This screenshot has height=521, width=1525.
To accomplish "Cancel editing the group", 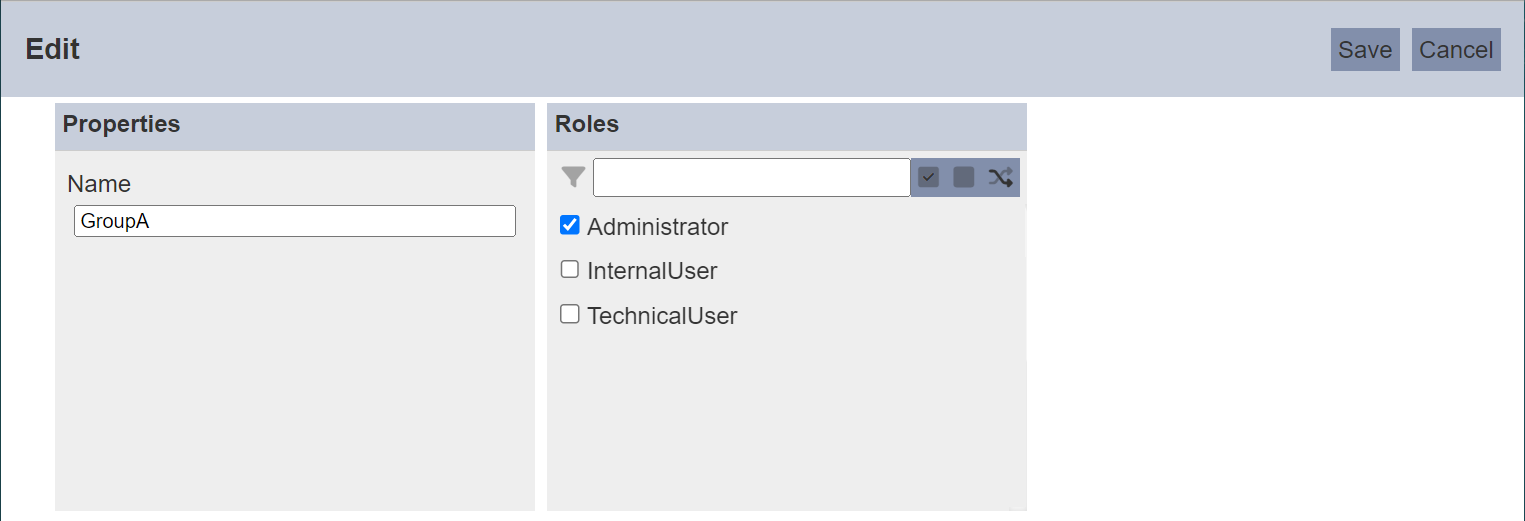I will point(1456,50).
